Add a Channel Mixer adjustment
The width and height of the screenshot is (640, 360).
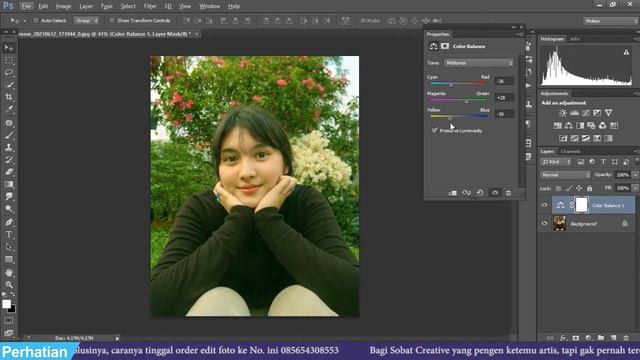(x=602, y=126)
